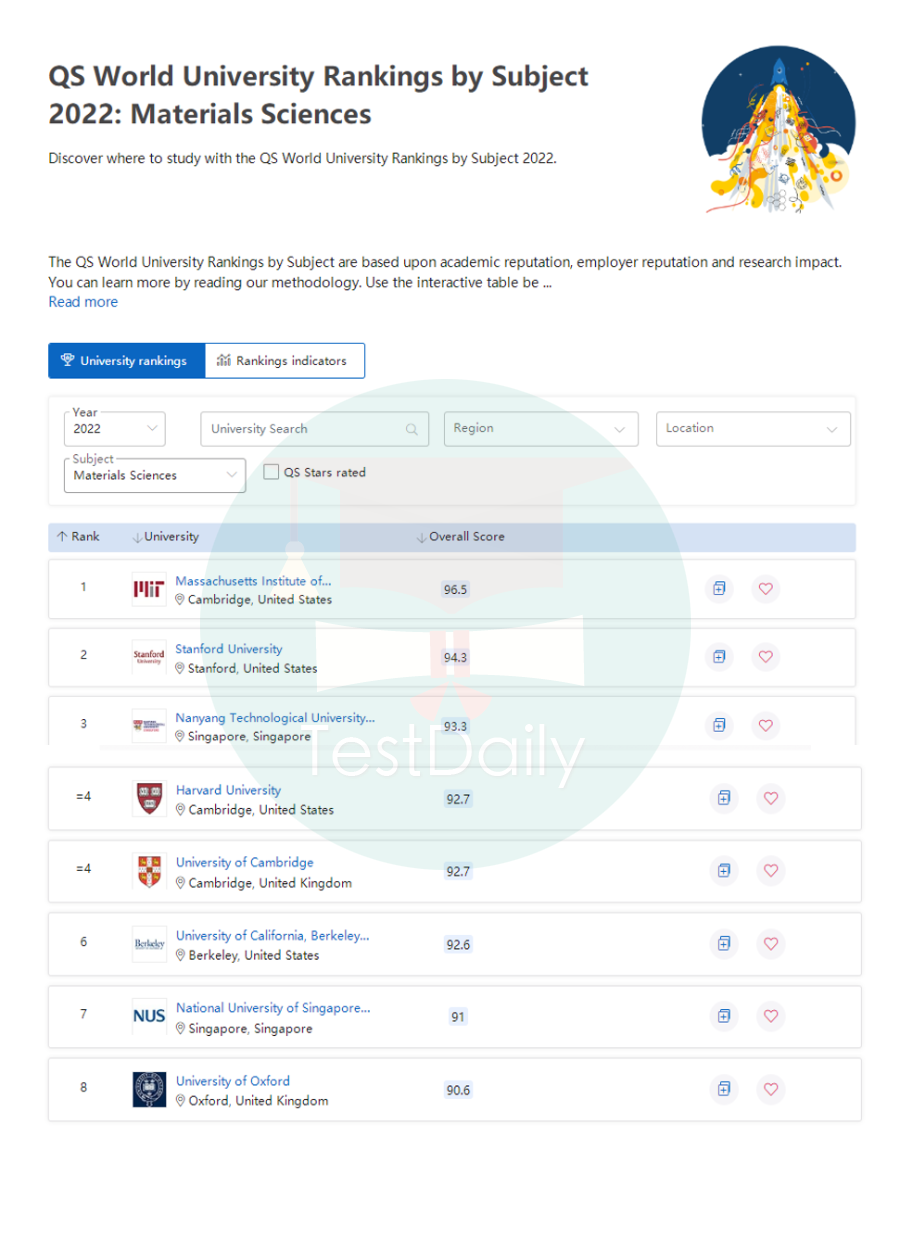The image size is (900, 1250).
Task: Click Stanford's overall score 94.3
Action: coord(455,658)
